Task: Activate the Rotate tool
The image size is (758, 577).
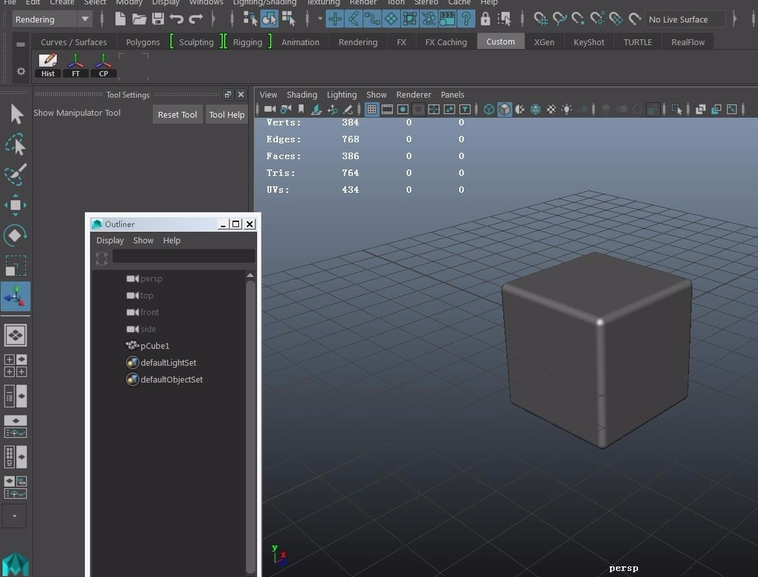Action: [16, 236]
